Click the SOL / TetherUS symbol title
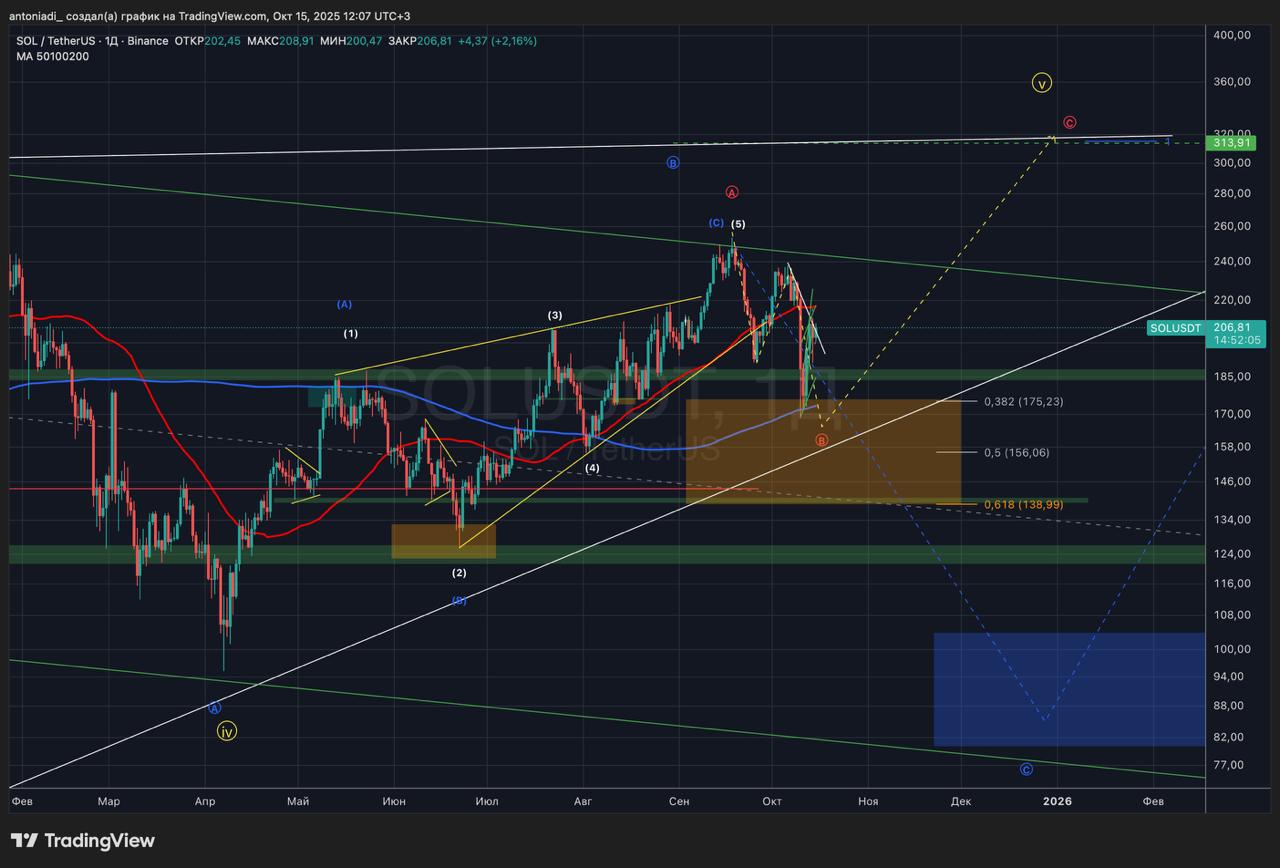 56,41
